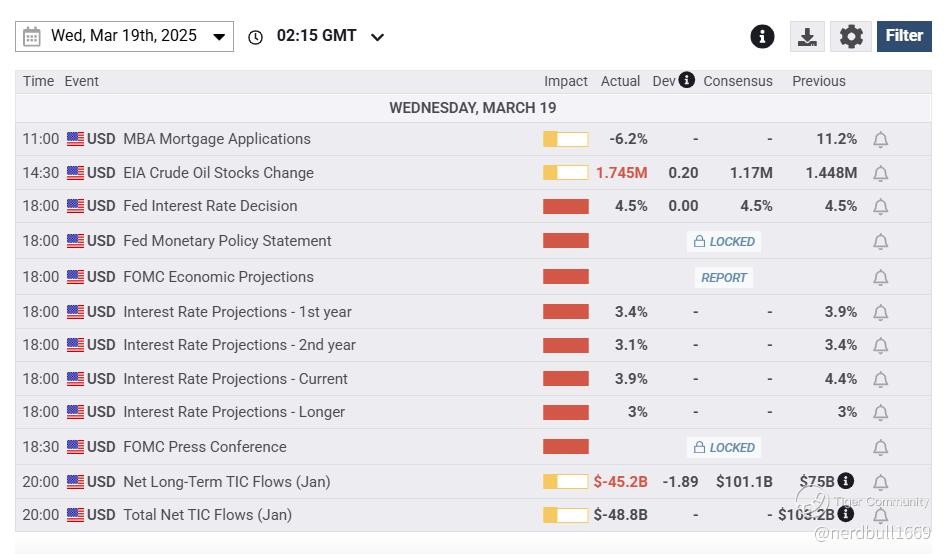Click the red impact bar for Fed Interest Rate Decision
Screen dimensions: 948x554
[566, 206]
